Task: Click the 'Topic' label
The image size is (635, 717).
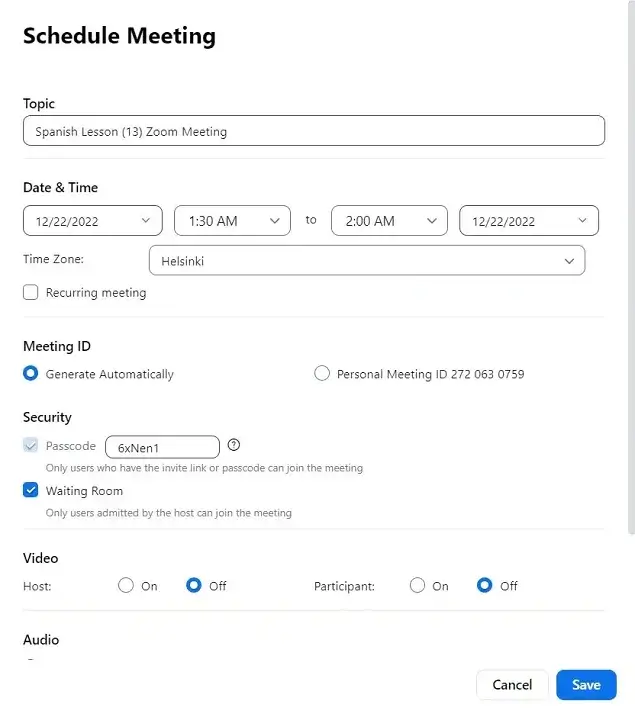Action: pyautogui.click(x=39, y=104)
